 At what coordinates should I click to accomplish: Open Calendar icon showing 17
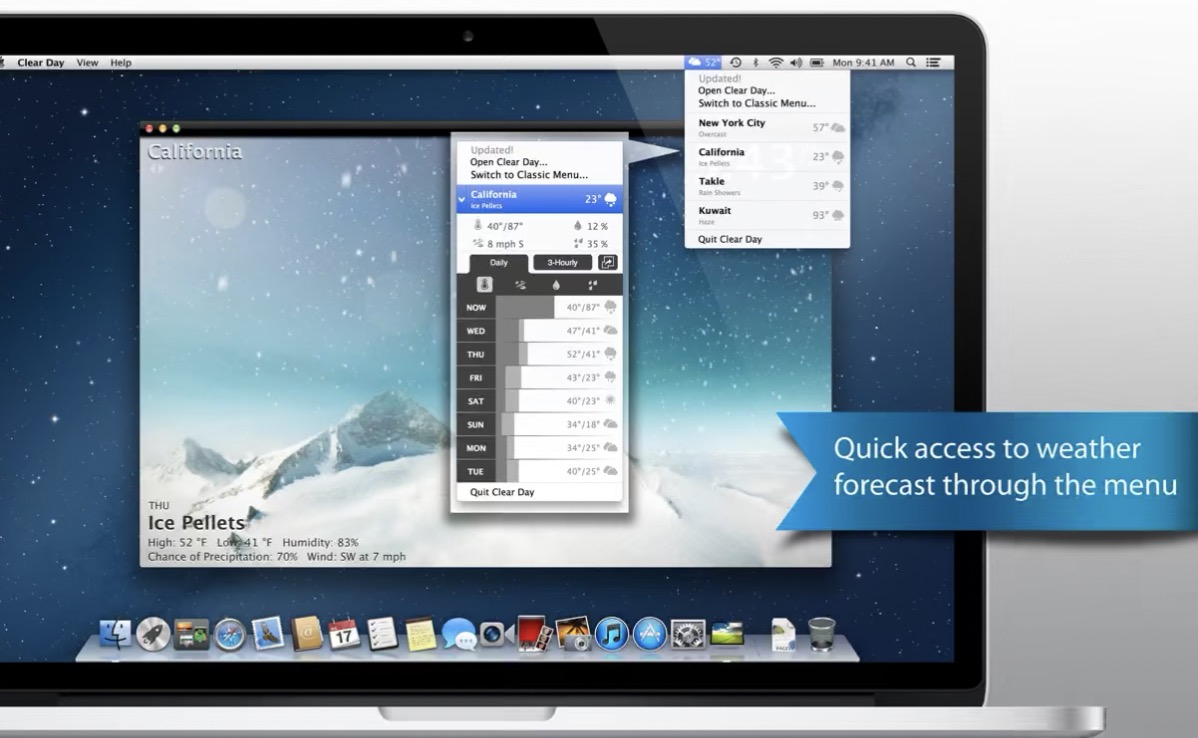pyautogui.click(x=344, y=634)
